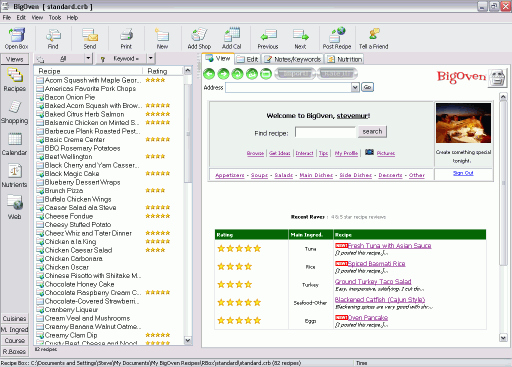Image resolution: width=512 pixels, height=367 pixels.
Task: Send the recipe via Send icon
Action: (90, 39)
